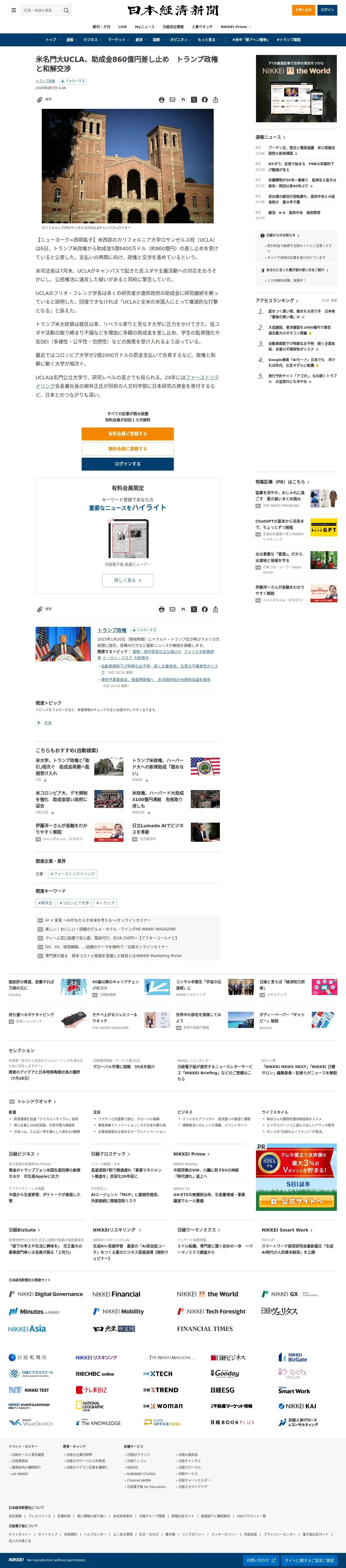The height and width of the screenshot is (1568, 346).
Task: Click the テレ東BIZ logo in the footer
Action: point(91,1390)
